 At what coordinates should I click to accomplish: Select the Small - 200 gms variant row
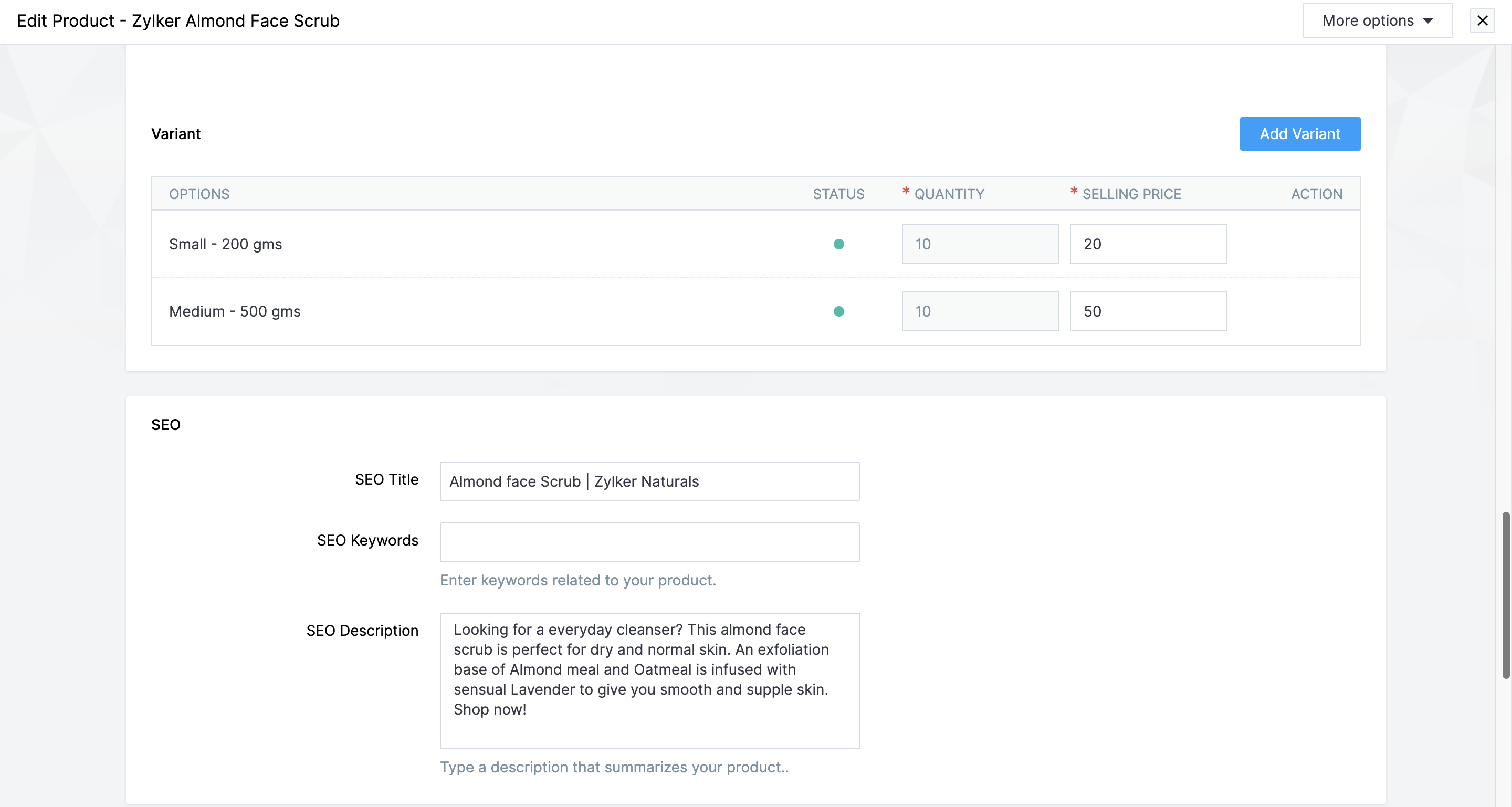(x=225, y=244)
